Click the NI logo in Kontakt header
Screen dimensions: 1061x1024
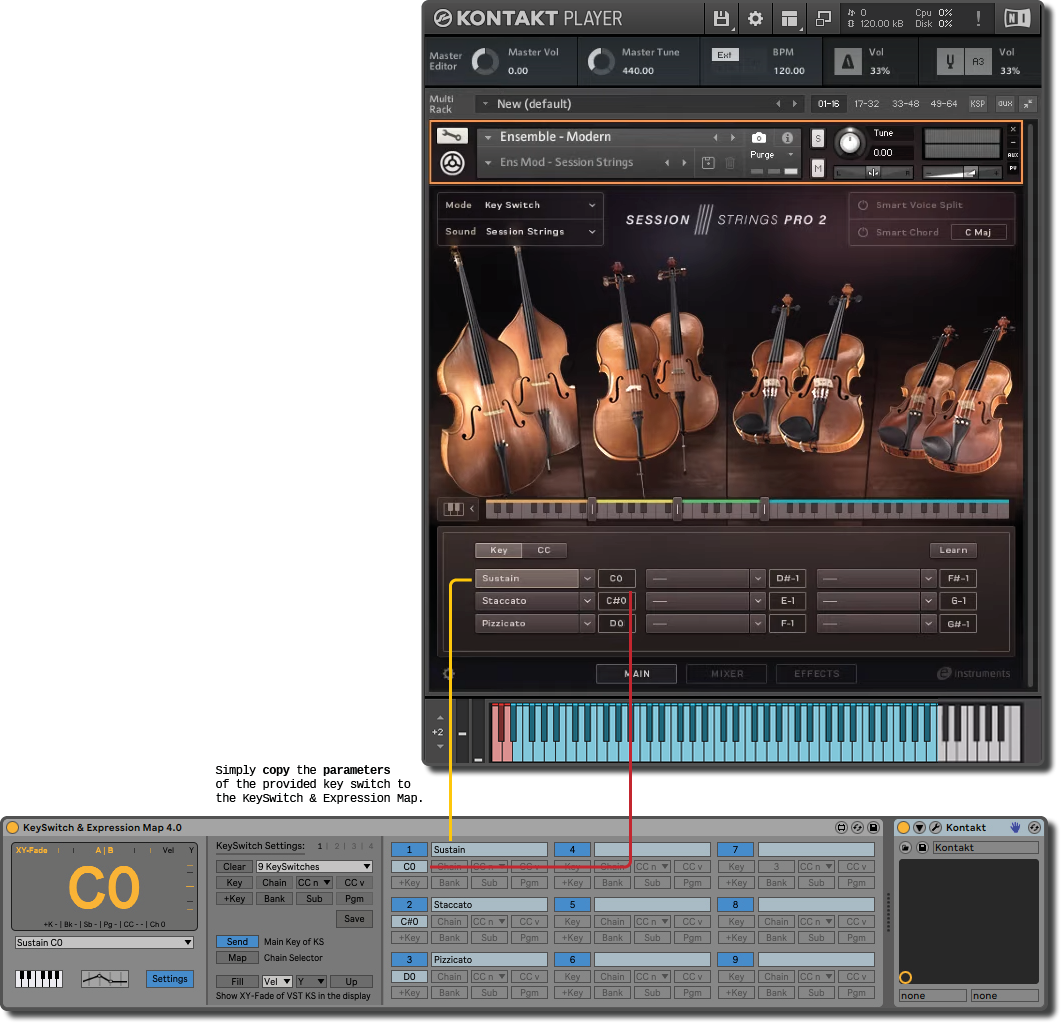click(x=1017, y=18)
